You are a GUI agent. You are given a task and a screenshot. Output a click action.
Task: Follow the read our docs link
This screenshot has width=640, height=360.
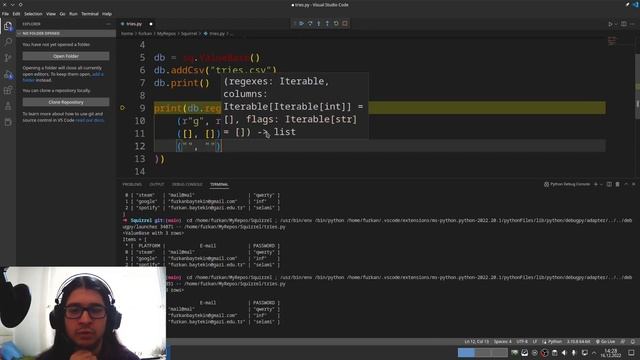pos(89,120)
